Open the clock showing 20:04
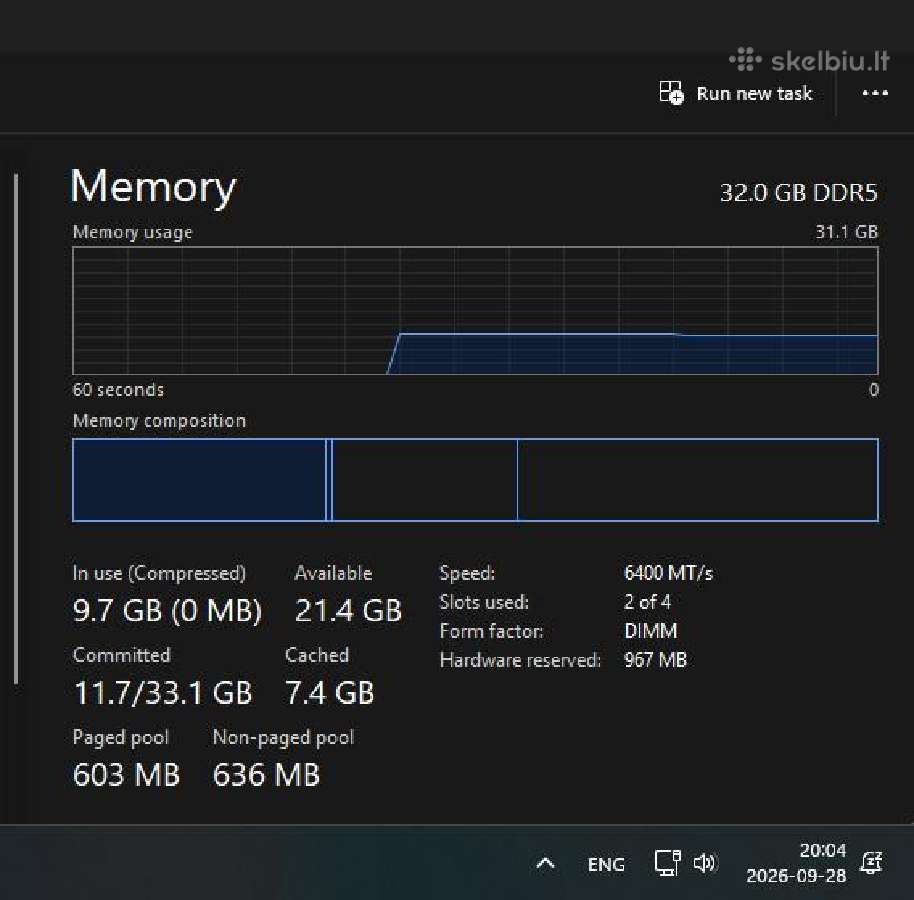This screenshot has height=900, width=914. [x=822, y=850]
